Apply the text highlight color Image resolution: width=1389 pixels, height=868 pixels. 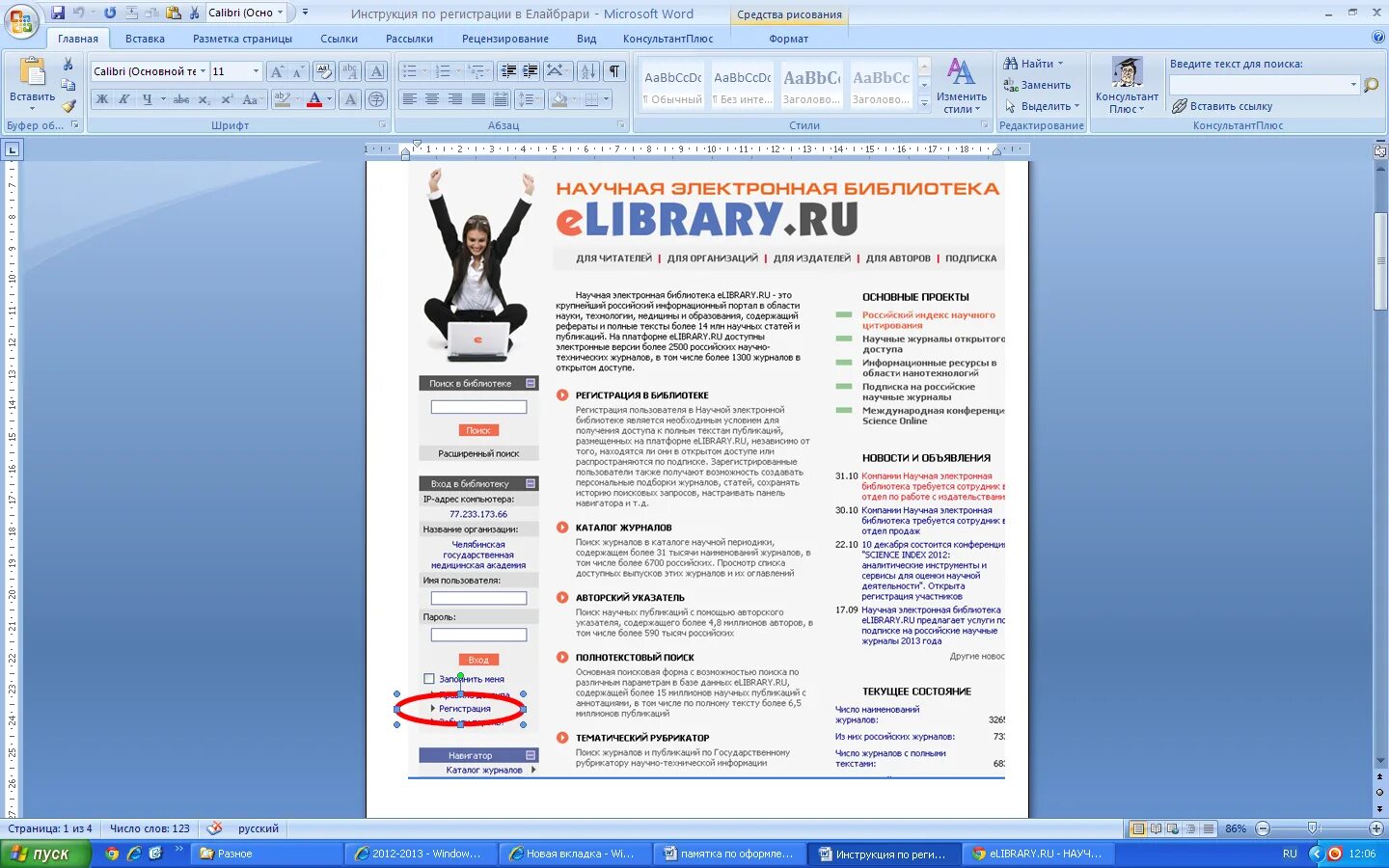[282, 99]
